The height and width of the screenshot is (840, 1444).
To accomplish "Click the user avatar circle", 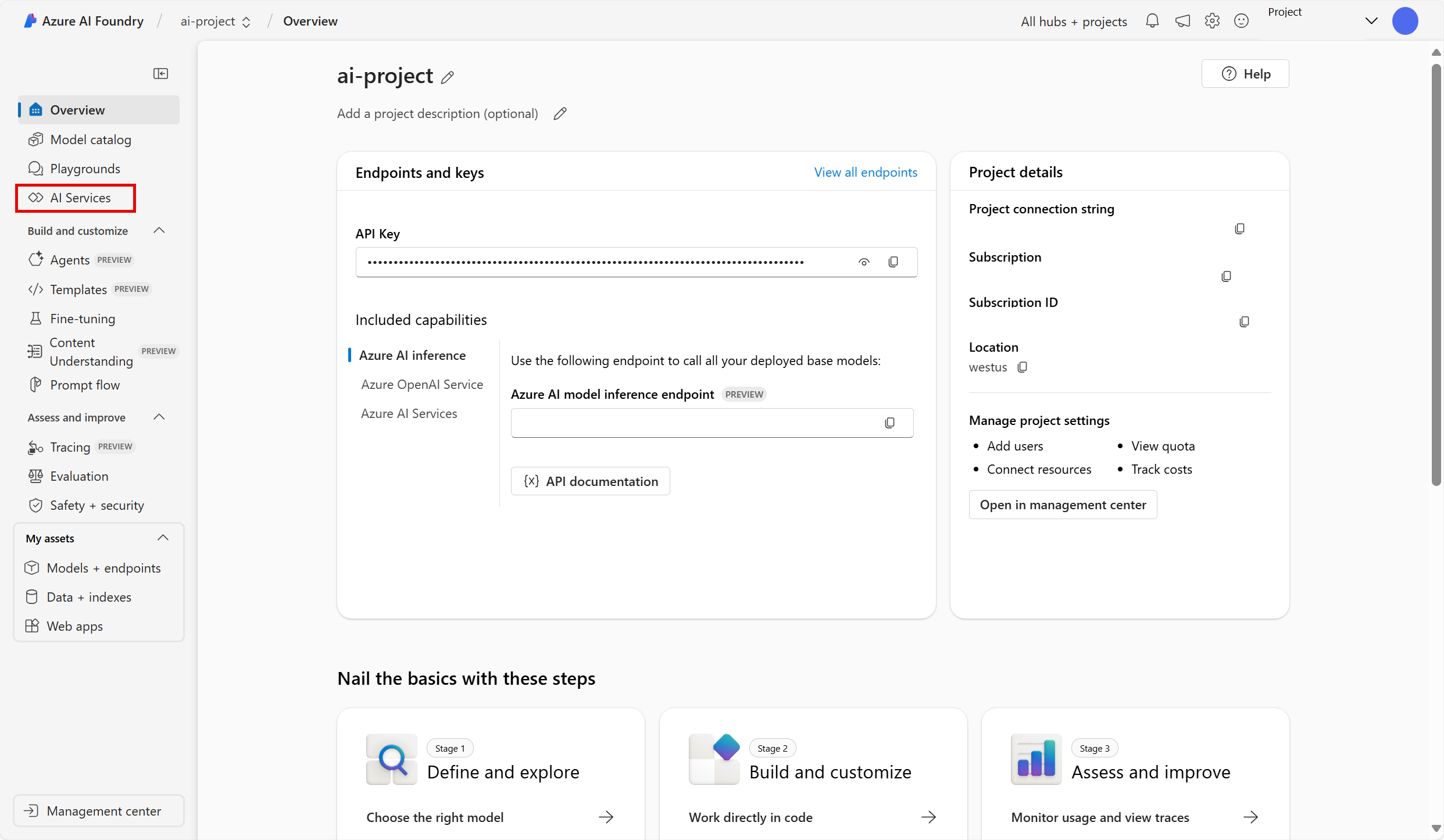I will pyautogui.click(x=1405, y=22).
